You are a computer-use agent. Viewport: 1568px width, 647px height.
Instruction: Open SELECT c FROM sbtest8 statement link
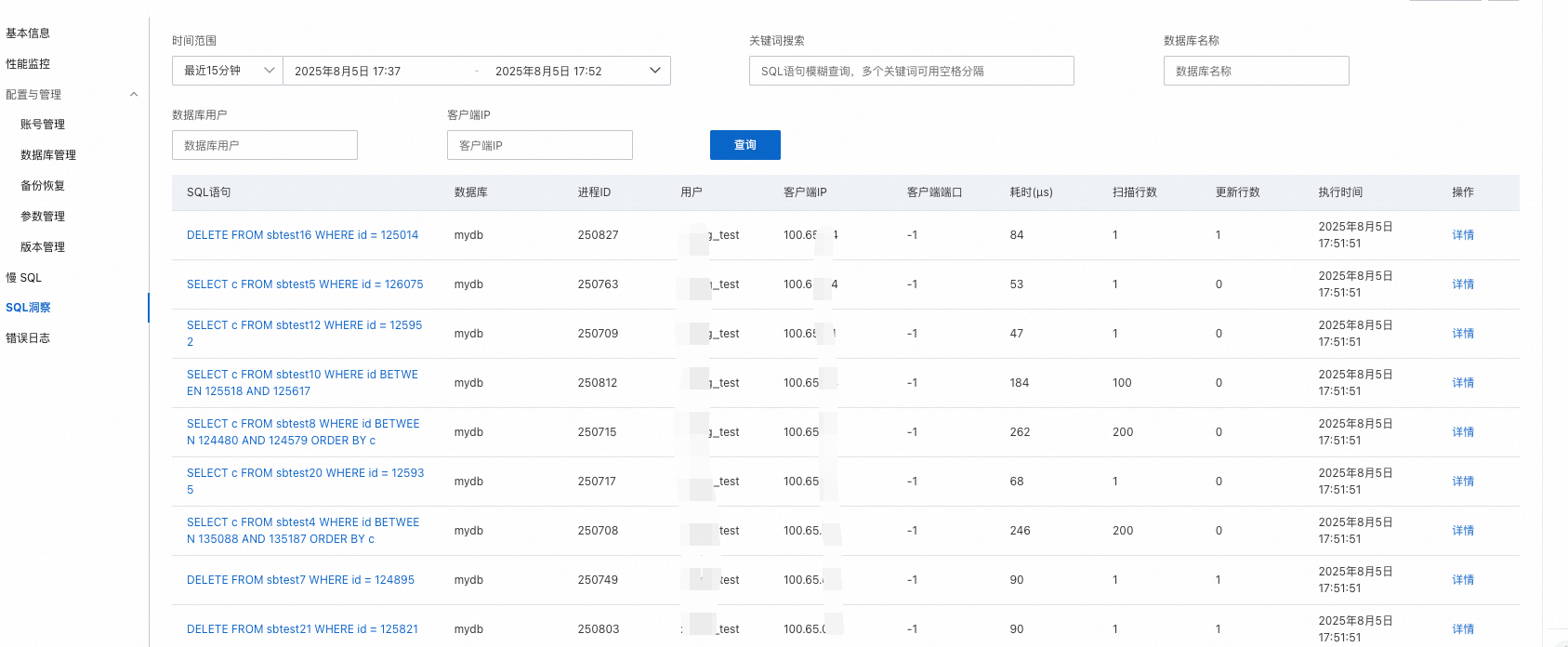pyautogui.click(x=303, y=432)
